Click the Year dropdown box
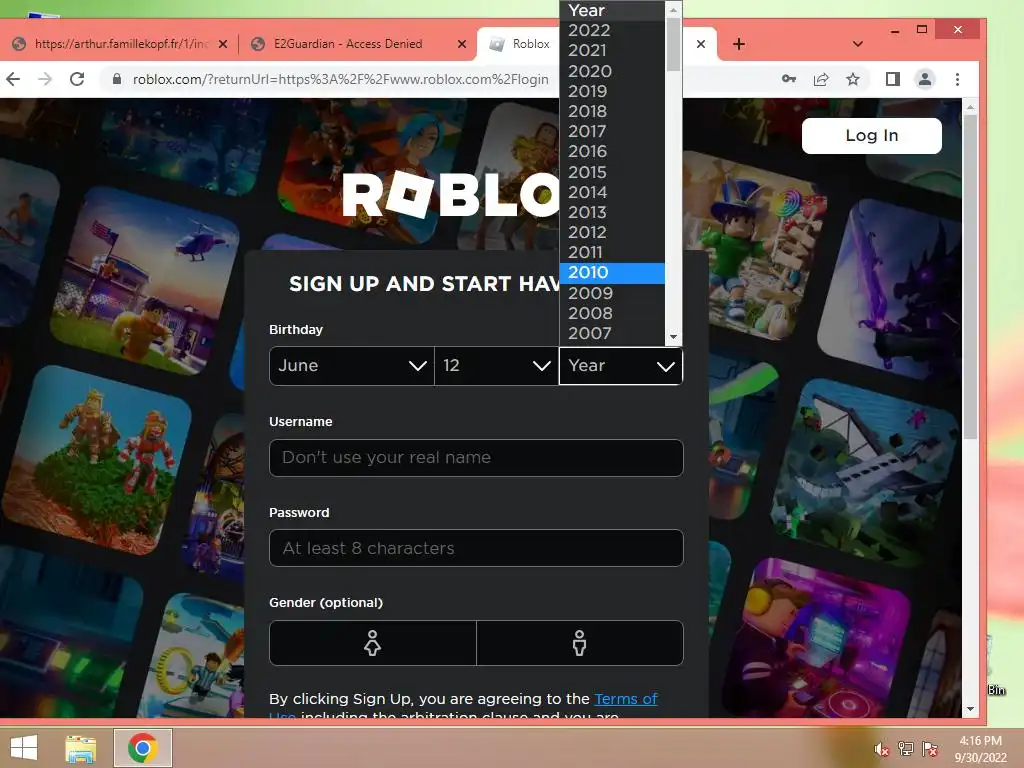This screenshot has width=1024, height=768. 621,366
